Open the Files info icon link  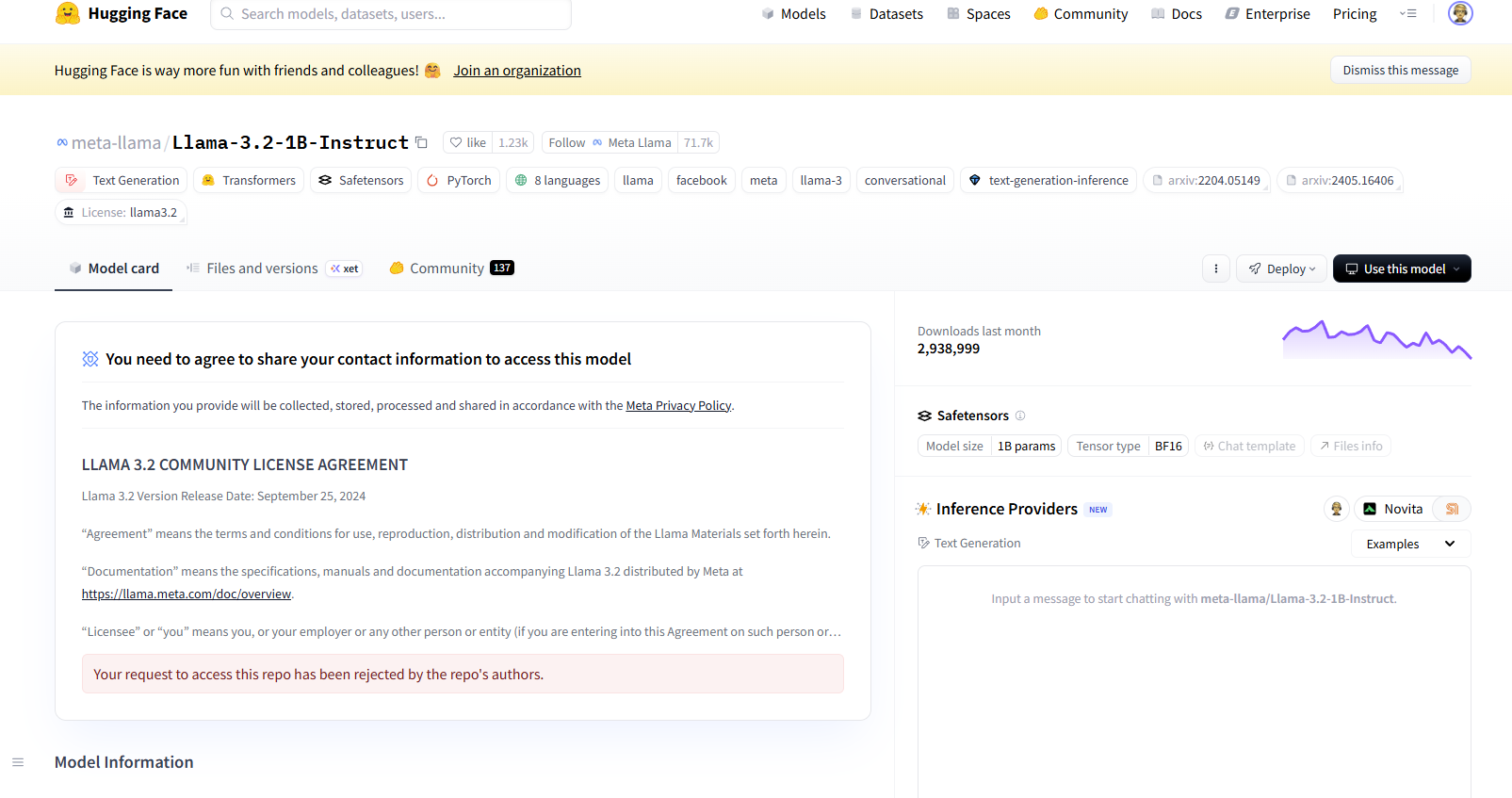(x=1351, y=447)
